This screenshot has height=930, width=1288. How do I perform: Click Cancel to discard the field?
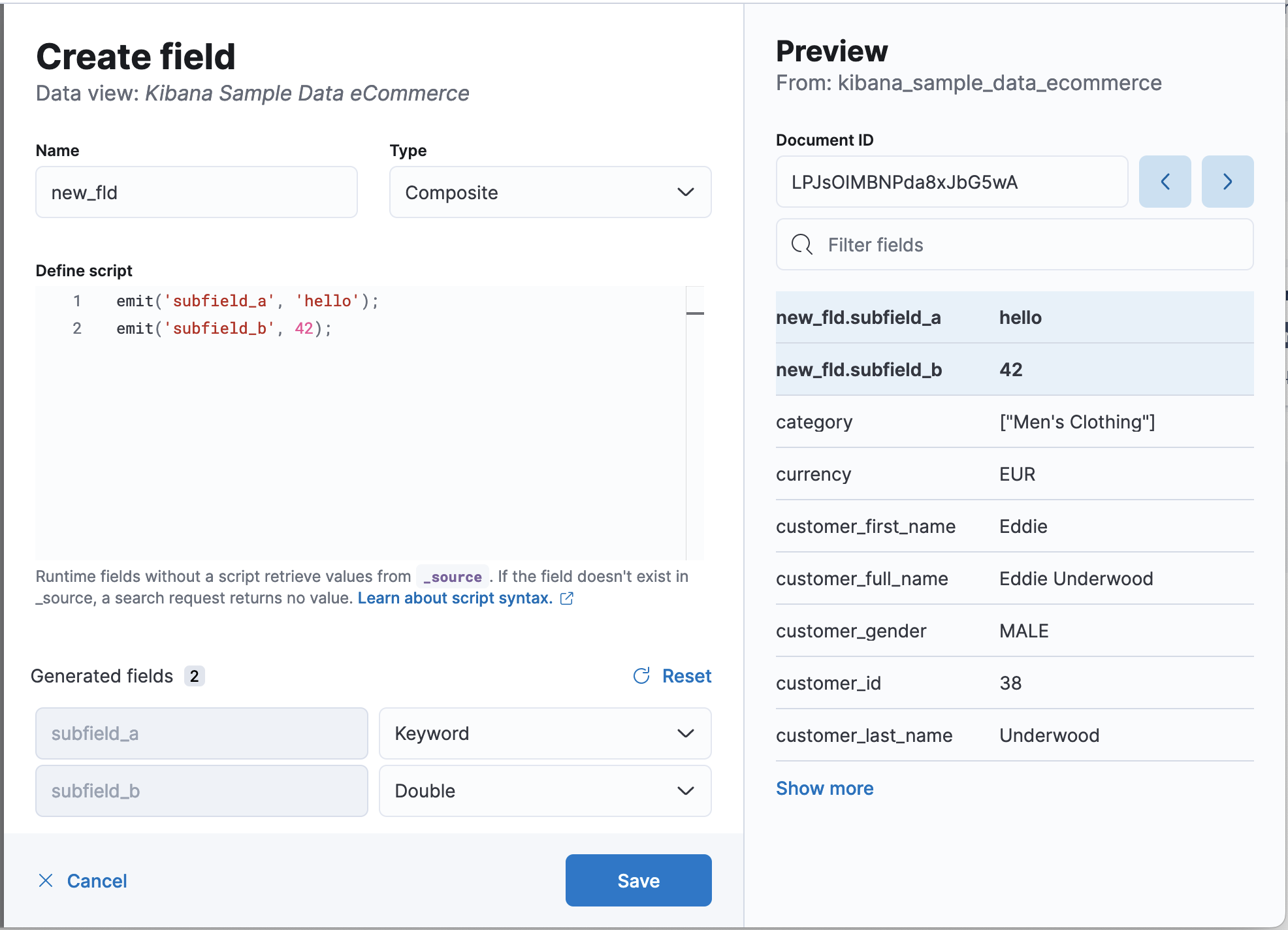point(97,880)
